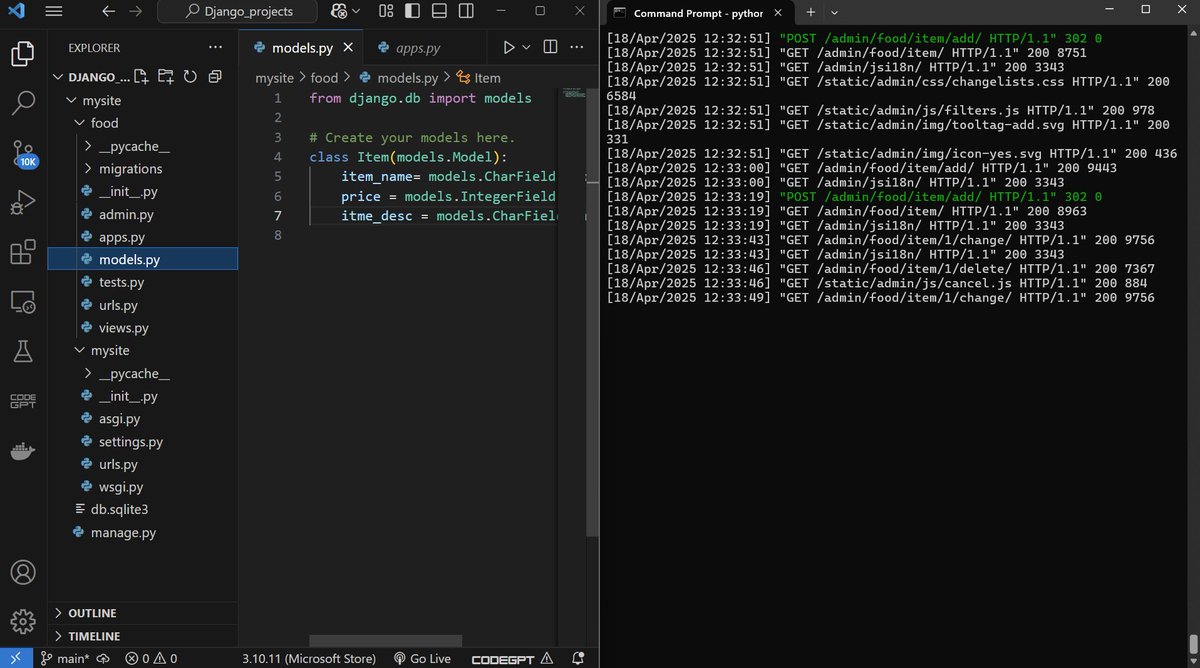Viewport: 1200px width, 668px height.
Task: Click the Django_projects command center search box
Action: (238, 11)
